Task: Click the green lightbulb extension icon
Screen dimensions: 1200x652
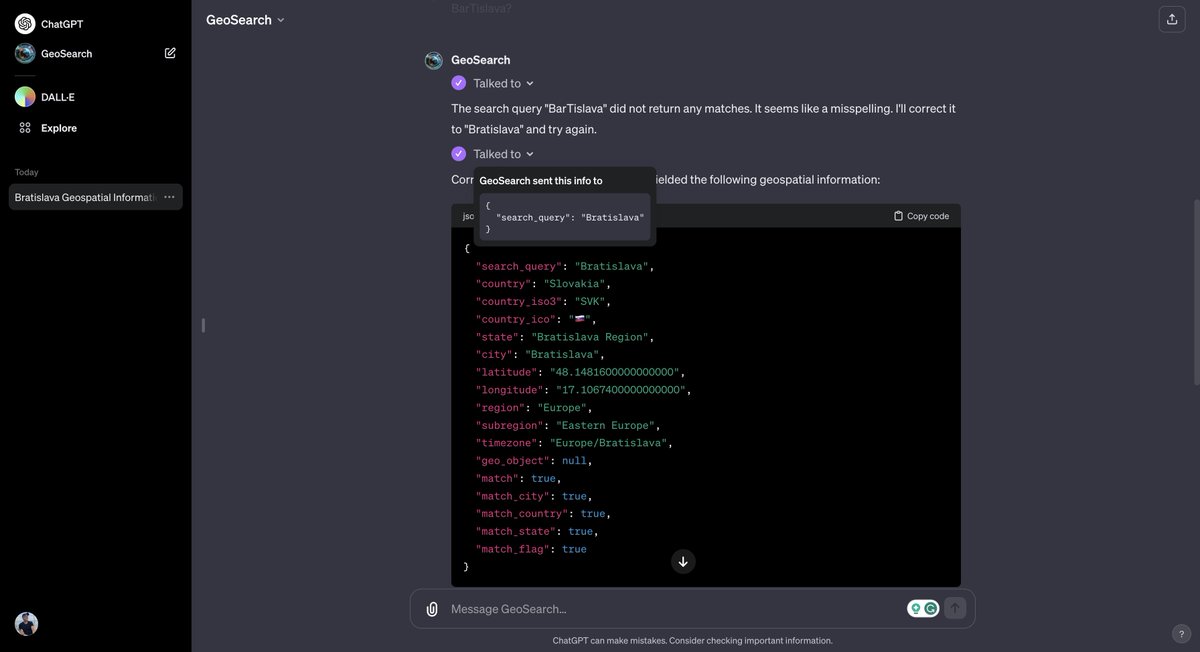Action: [x=915, y=608]
